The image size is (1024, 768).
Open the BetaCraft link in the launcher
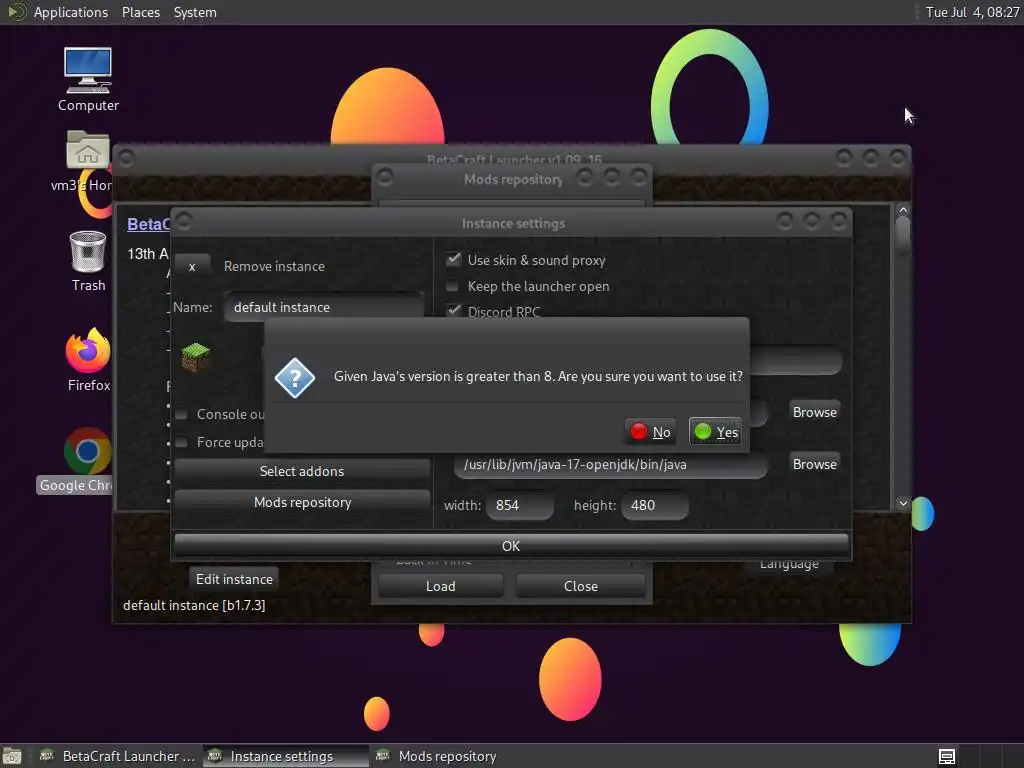pyautogui.click(x=148, y=224)
